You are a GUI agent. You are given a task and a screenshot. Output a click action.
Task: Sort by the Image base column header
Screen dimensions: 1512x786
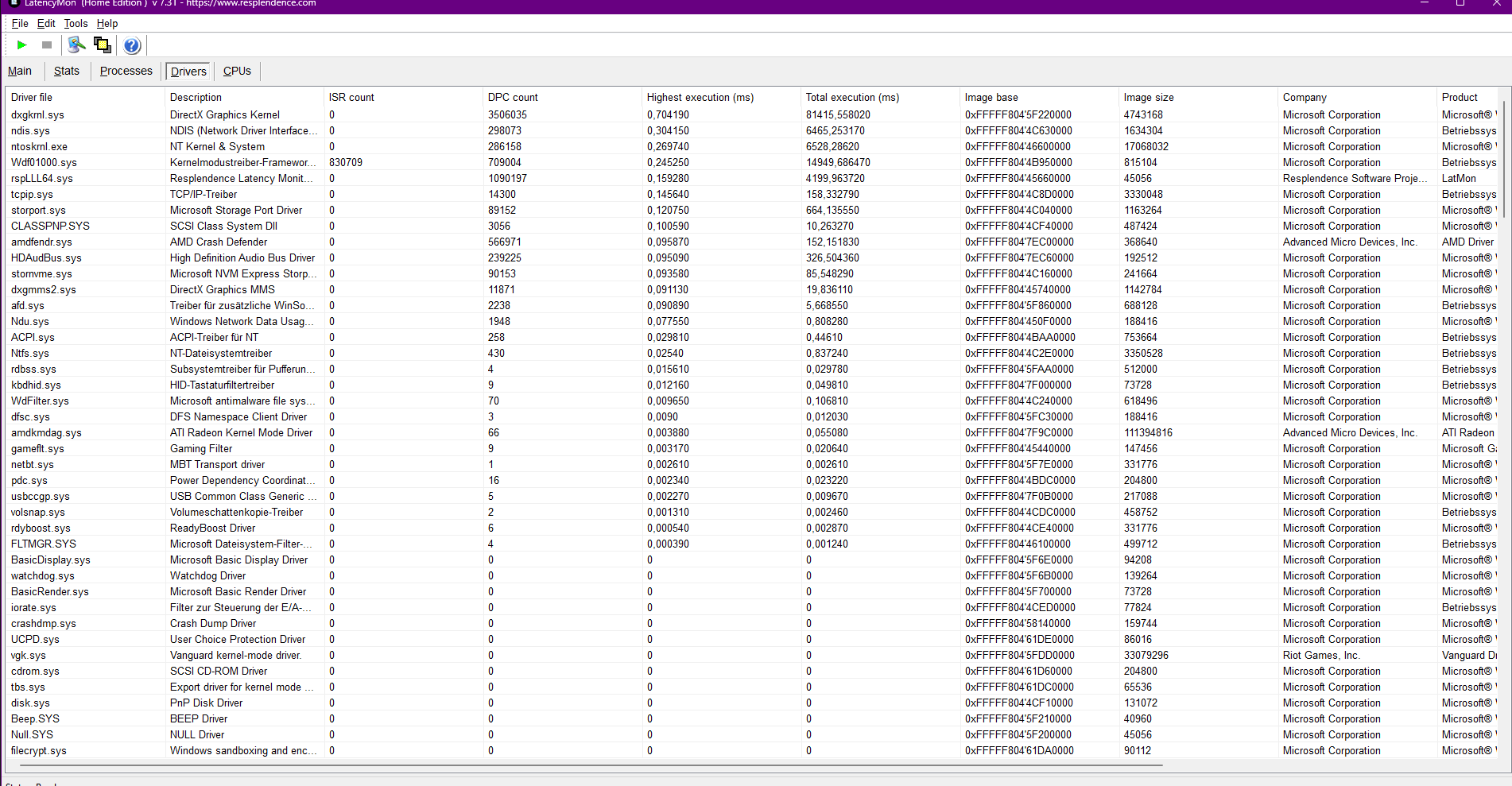(1039, 97)
